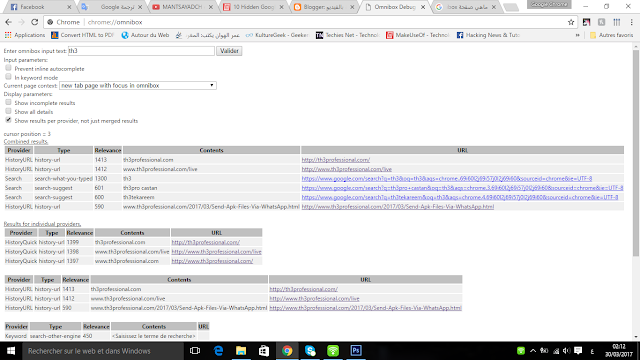Switch to the Google translate tab

click(111, 7)
